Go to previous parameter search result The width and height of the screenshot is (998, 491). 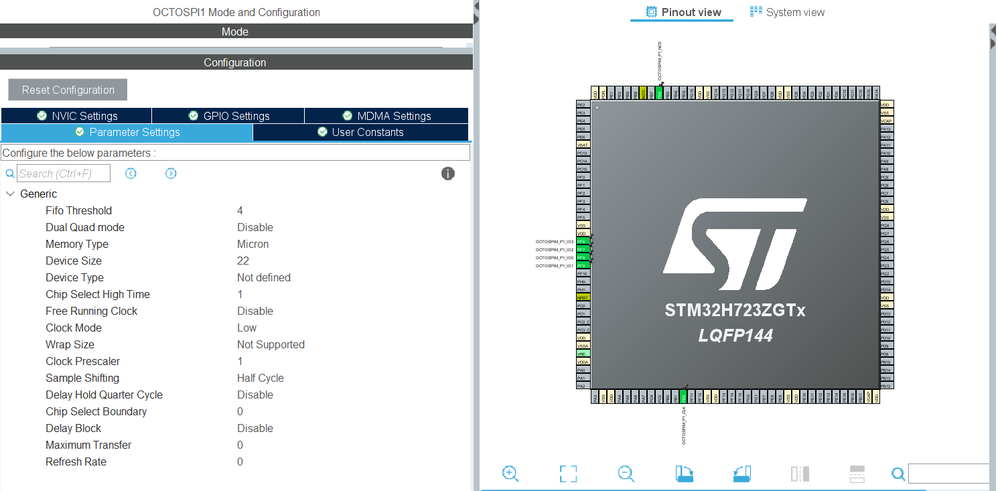pos(130,173)
